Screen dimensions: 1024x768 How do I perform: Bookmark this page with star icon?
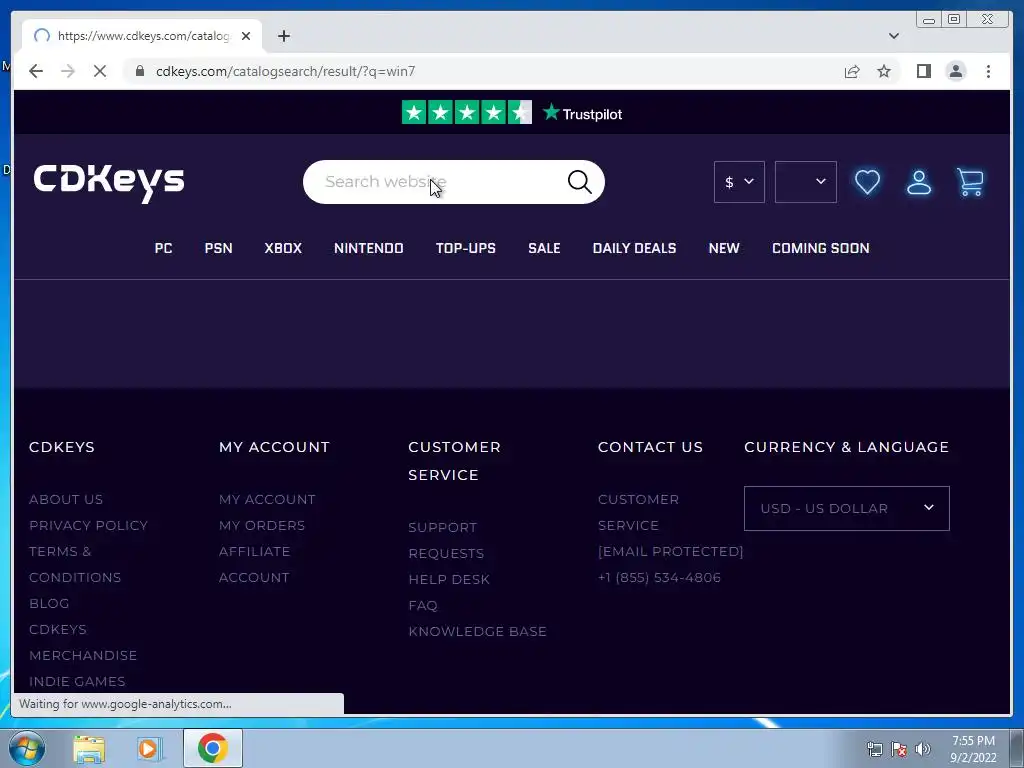pyautogui.click(x=884, y=71)
